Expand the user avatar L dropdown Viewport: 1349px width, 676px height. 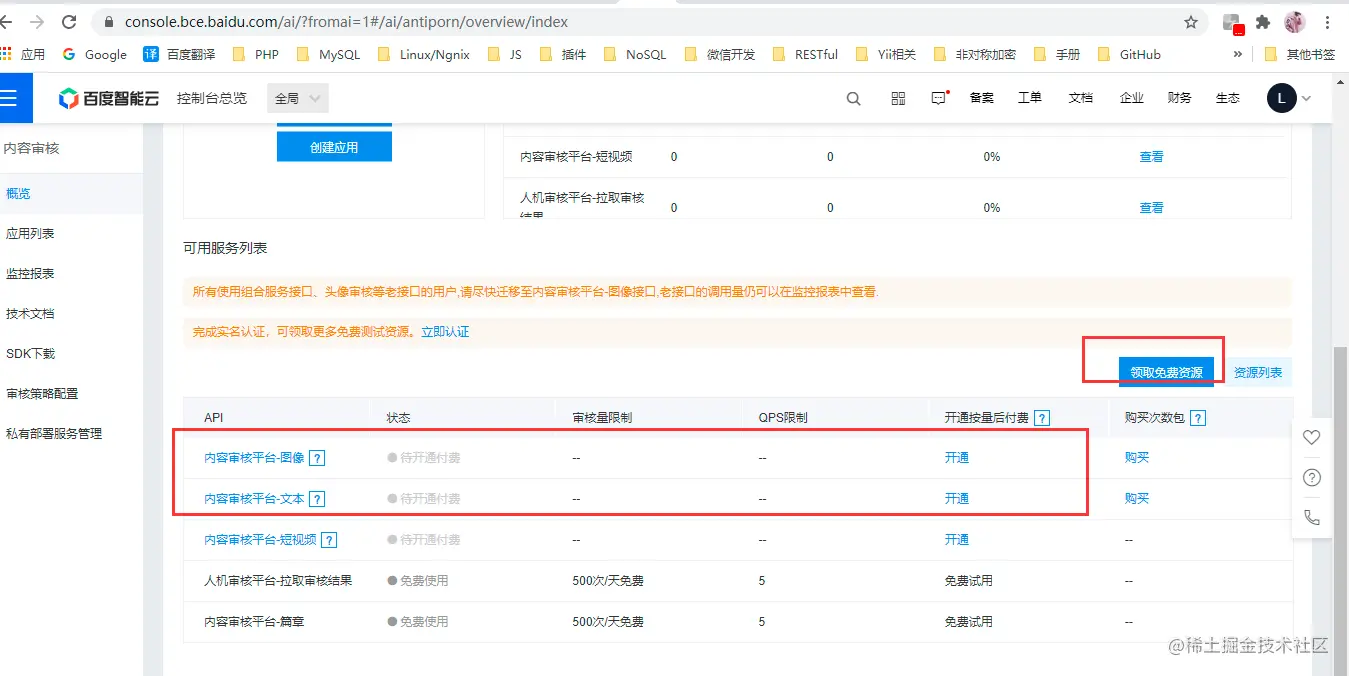(x=1289, y=98)
